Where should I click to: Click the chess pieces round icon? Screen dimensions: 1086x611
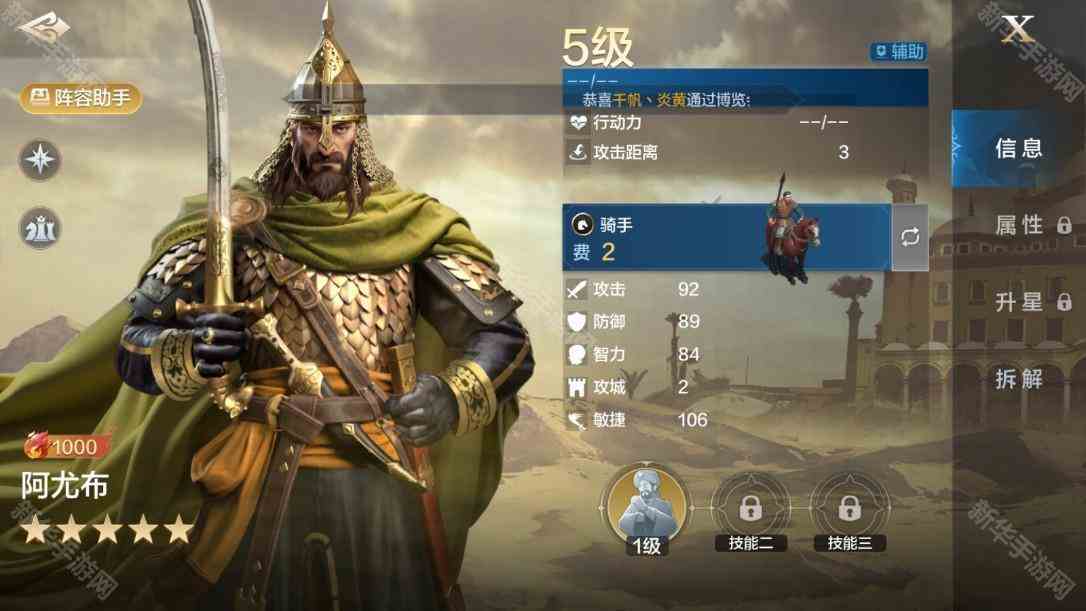[39, 228]
